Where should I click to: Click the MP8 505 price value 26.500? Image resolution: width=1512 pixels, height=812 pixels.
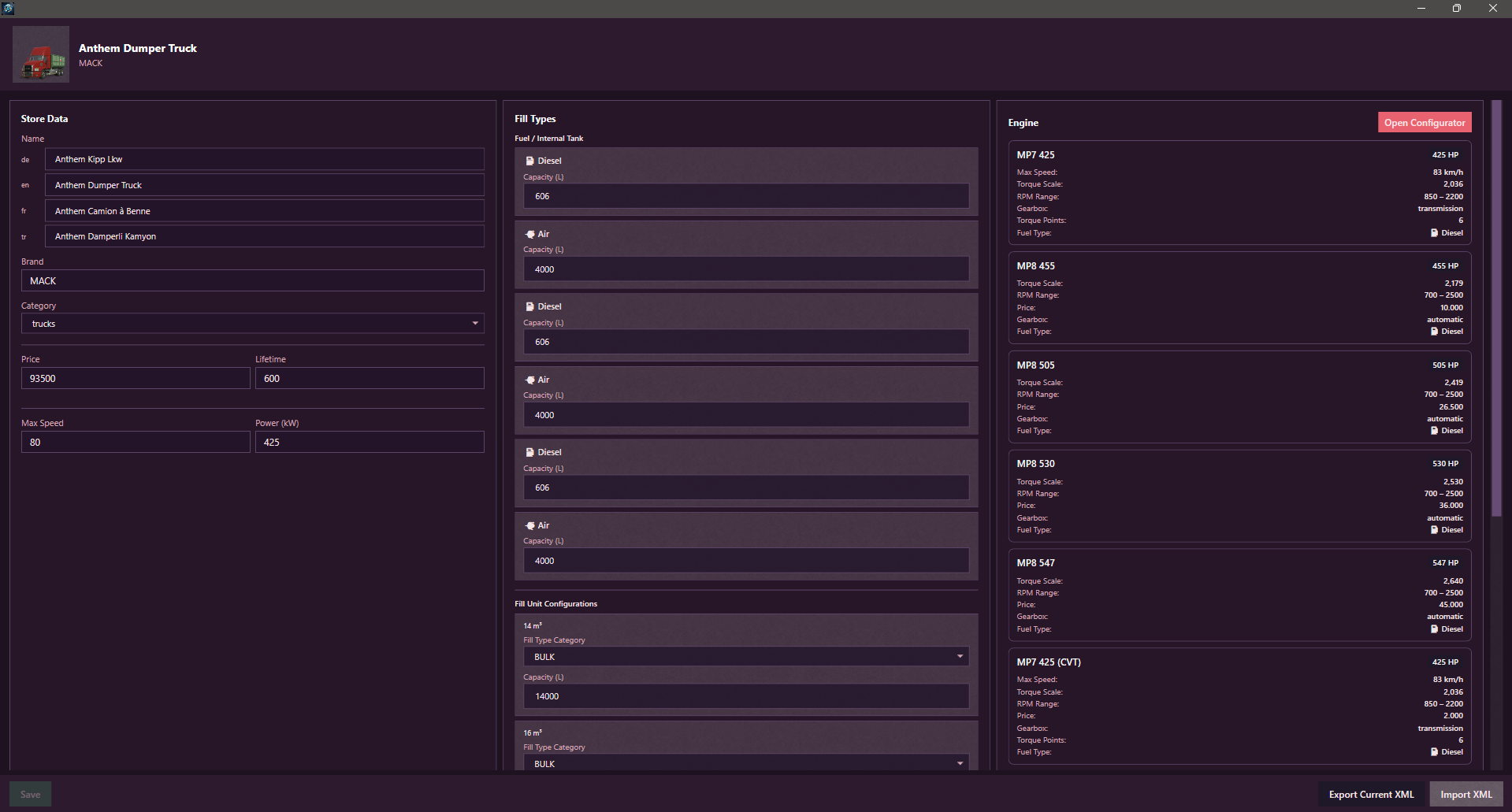(x=1451, y=407)
